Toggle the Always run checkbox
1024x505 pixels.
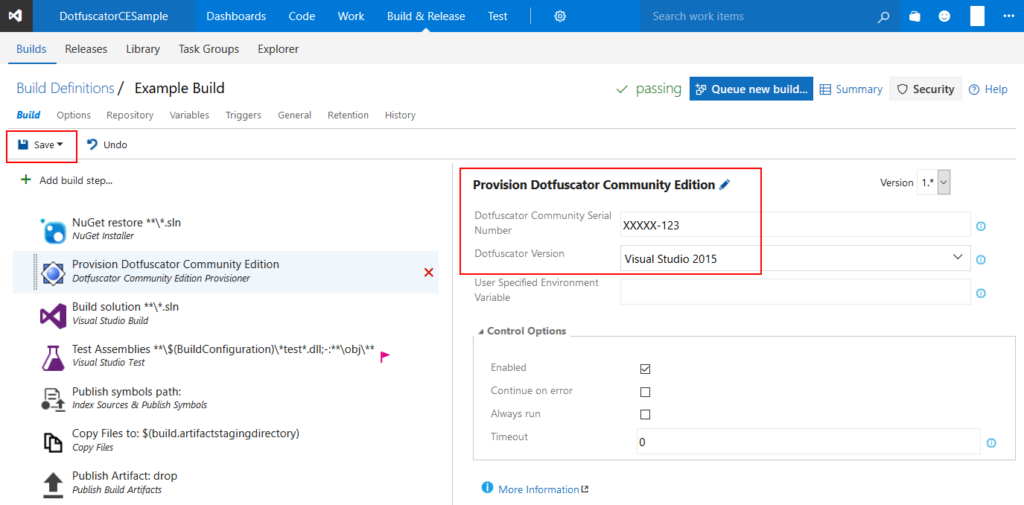pos(645,414)
